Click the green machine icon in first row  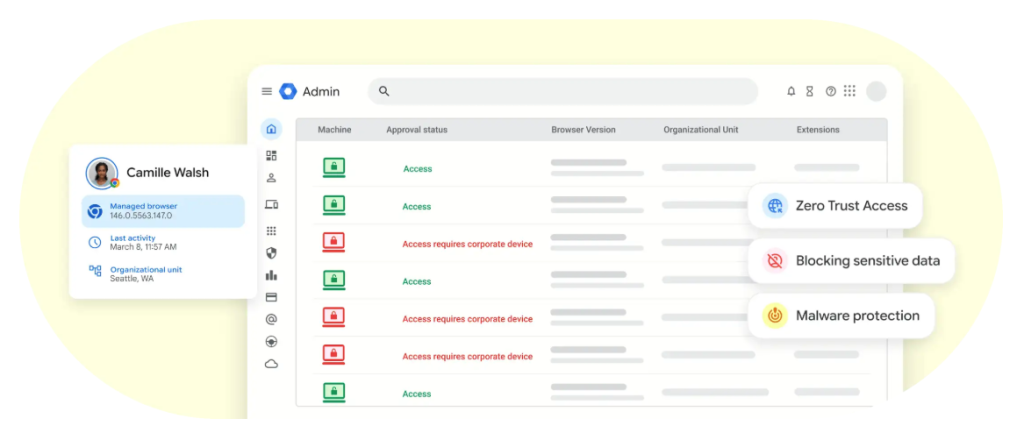(x=334, y=168)
